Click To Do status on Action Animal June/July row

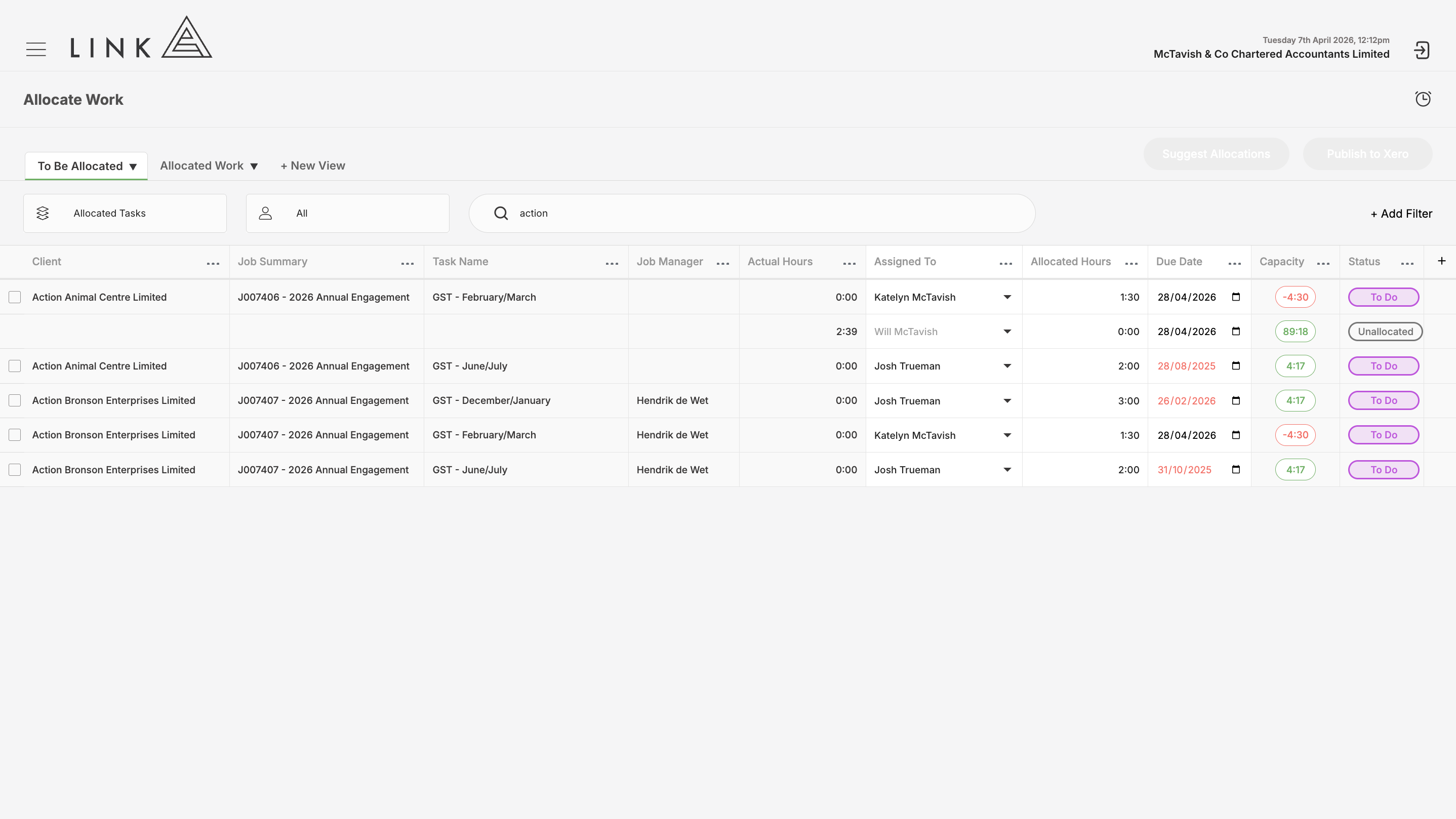pos(1383,366)
